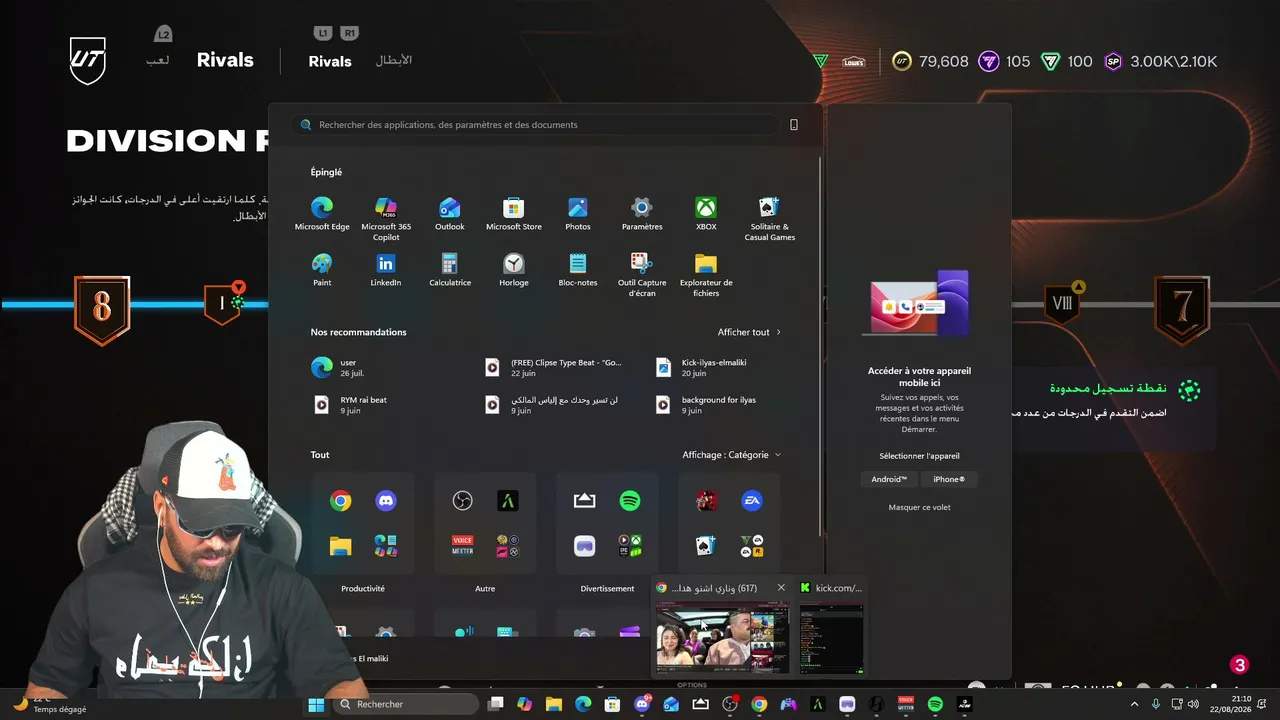The image size is (1280, 720).
Task: Click Masquer ce volet link
Action: 920,508
